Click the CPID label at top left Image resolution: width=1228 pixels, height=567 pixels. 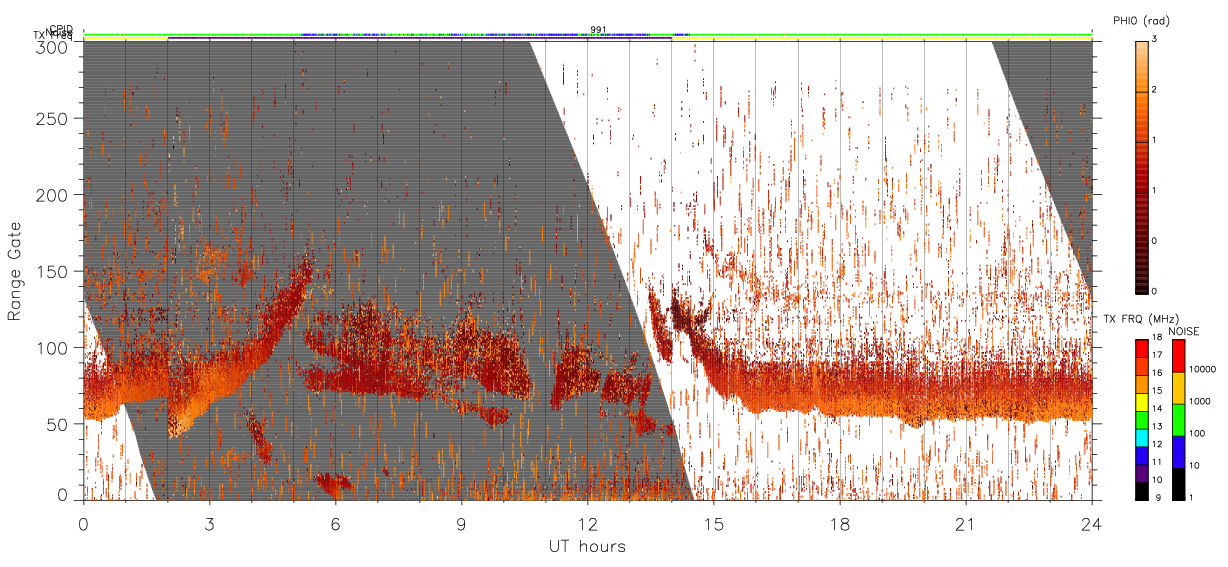[61, 29]
